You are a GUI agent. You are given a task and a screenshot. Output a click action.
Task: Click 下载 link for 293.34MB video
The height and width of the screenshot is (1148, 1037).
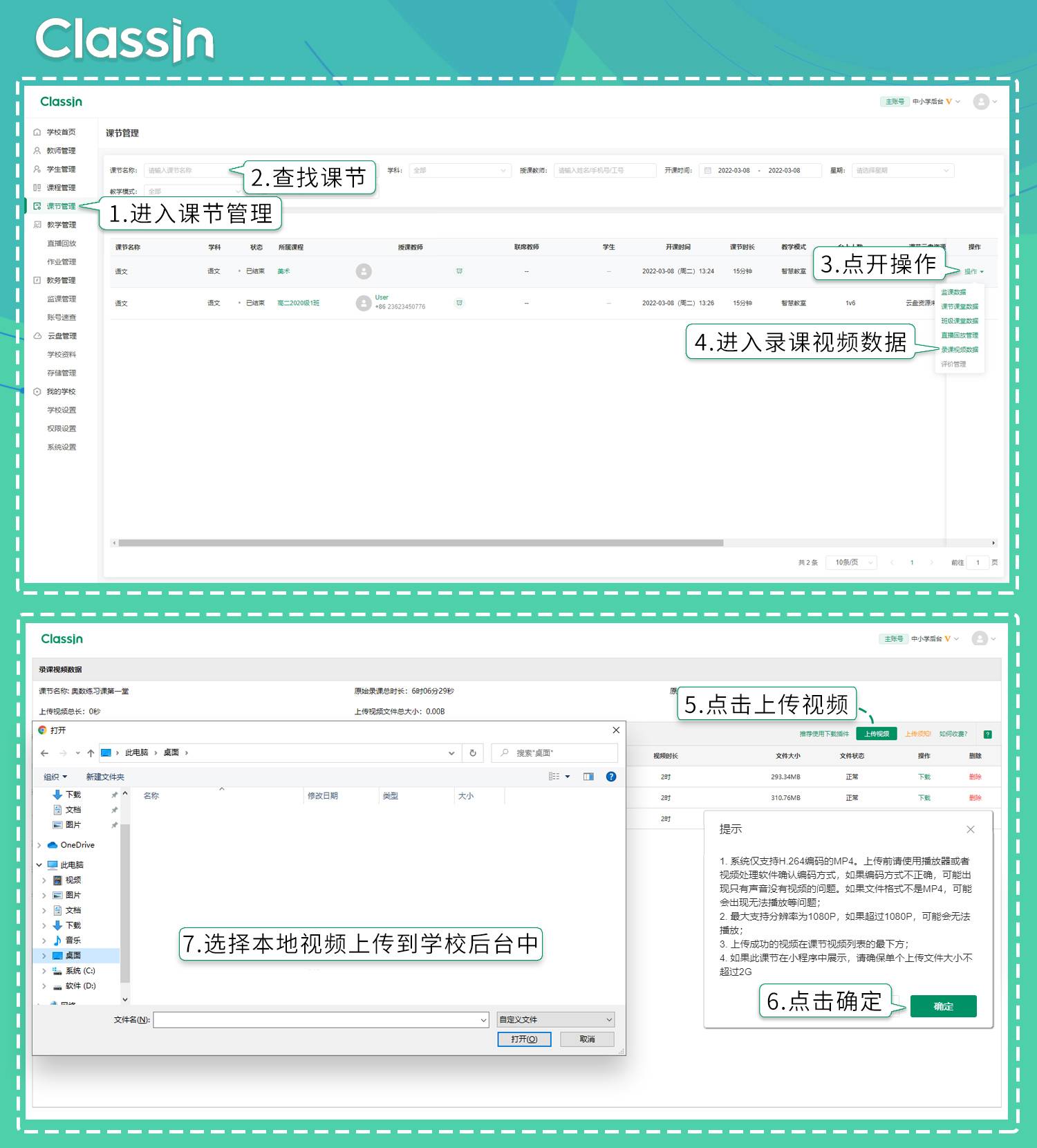pos(924,777)
